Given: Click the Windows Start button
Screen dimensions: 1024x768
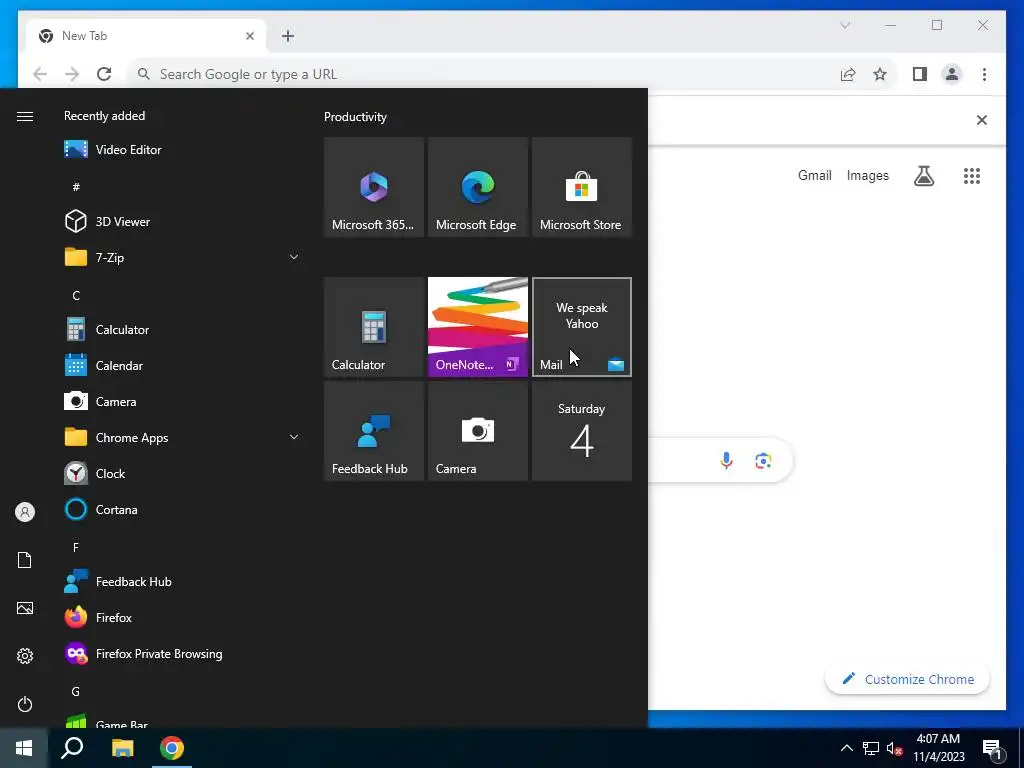Looking at the screenshot, I should pos(24,748).
